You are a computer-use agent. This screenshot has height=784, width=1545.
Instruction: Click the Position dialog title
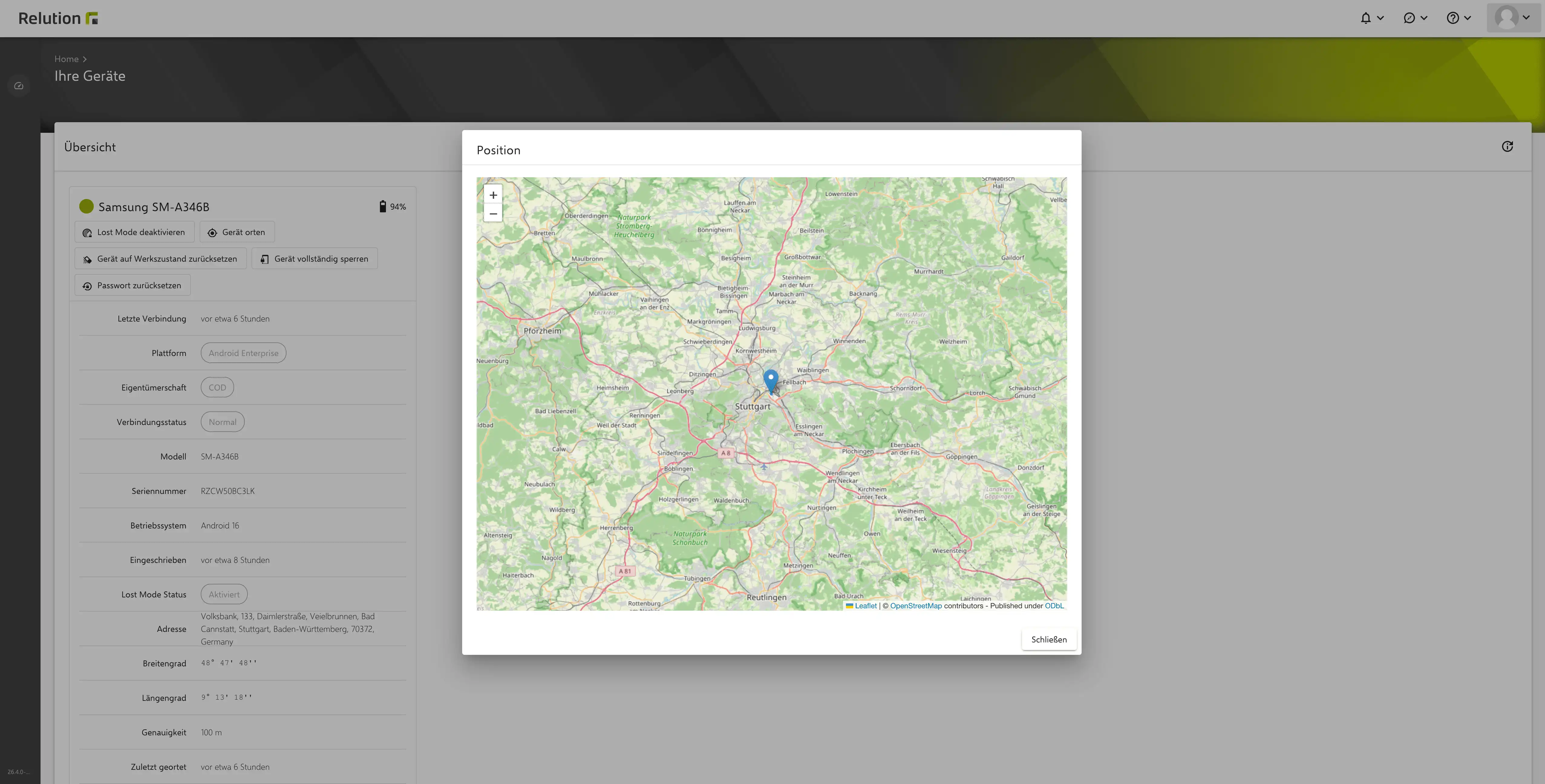coord(498,150)
